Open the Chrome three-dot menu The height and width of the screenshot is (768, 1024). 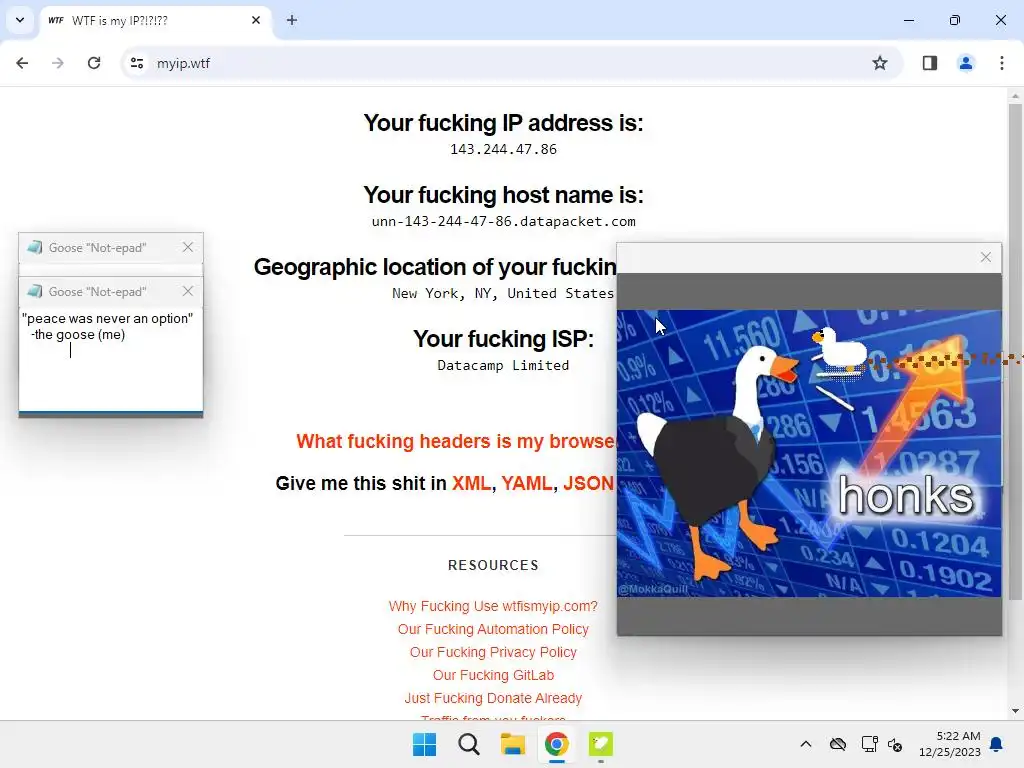(x=1001, y=63)
